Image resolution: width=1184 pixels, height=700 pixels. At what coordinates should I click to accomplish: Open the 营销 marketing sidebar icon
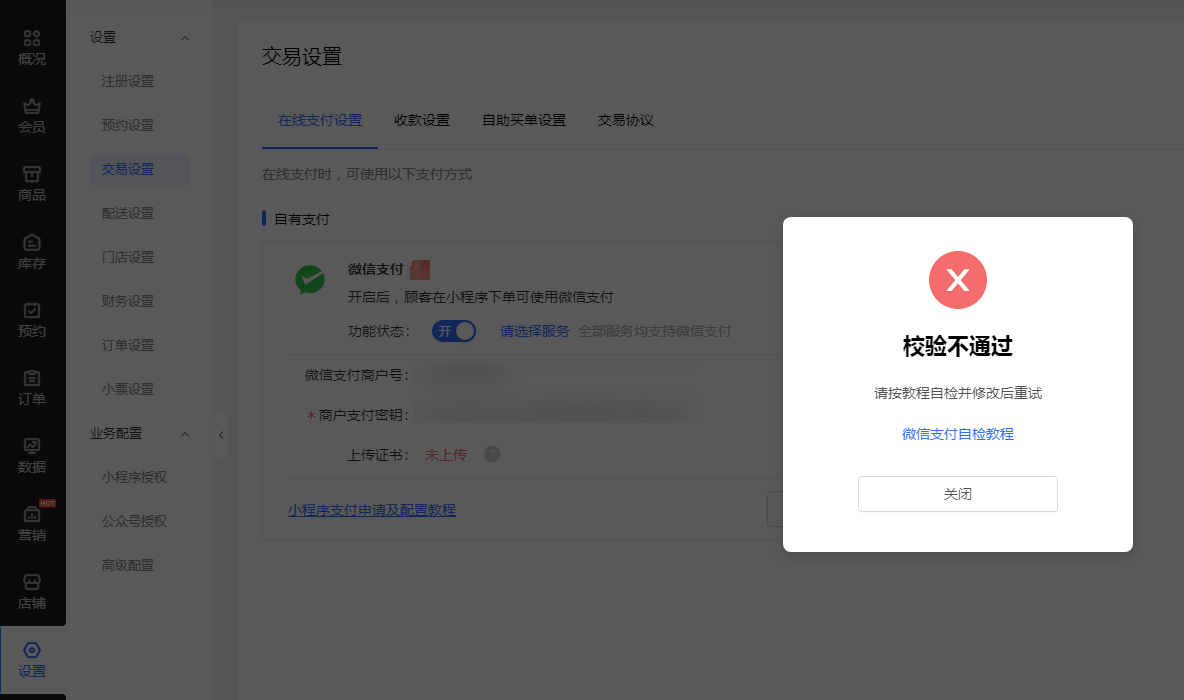coord(32,523)
